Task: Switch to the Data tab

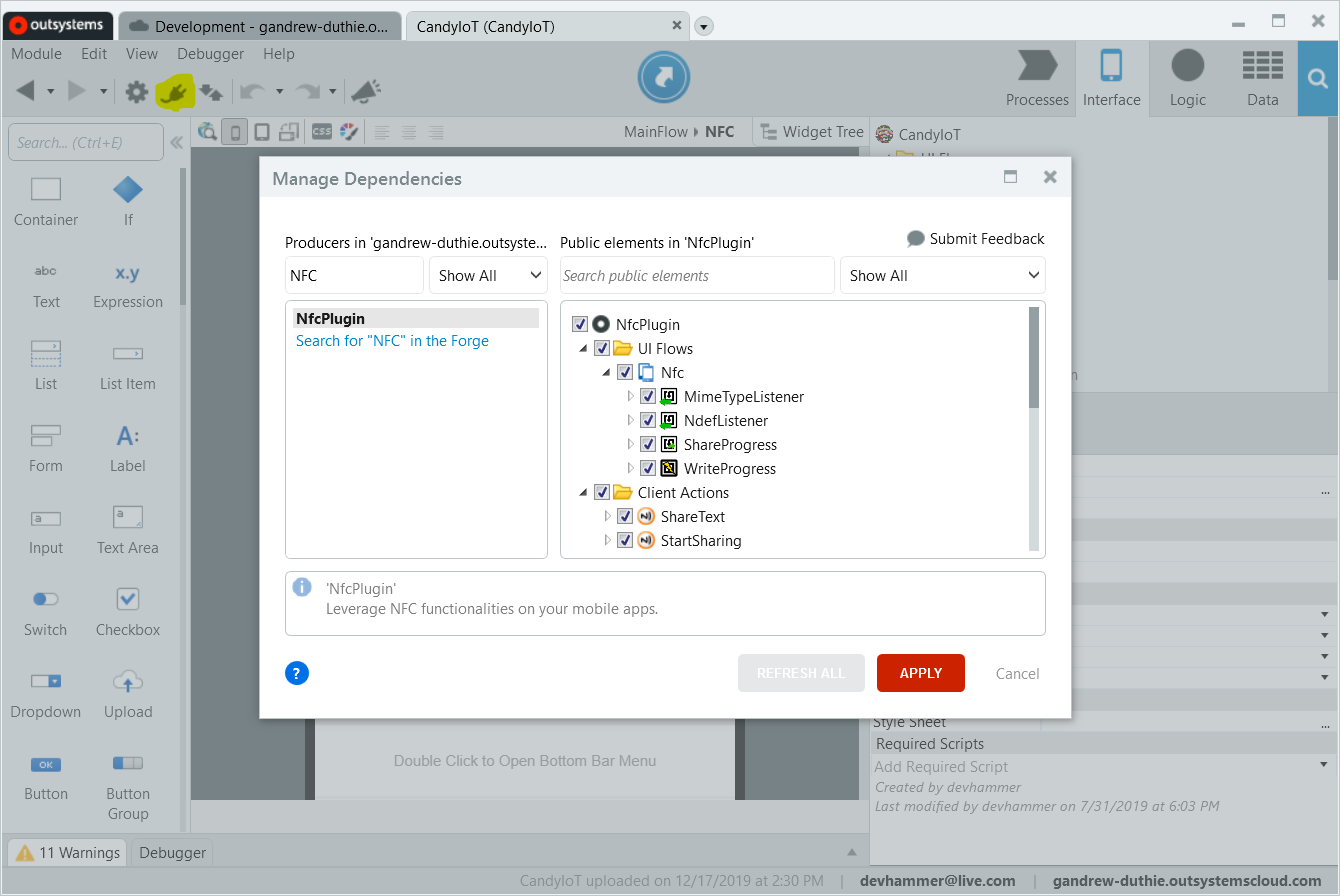Action: tap(1263, 78)
